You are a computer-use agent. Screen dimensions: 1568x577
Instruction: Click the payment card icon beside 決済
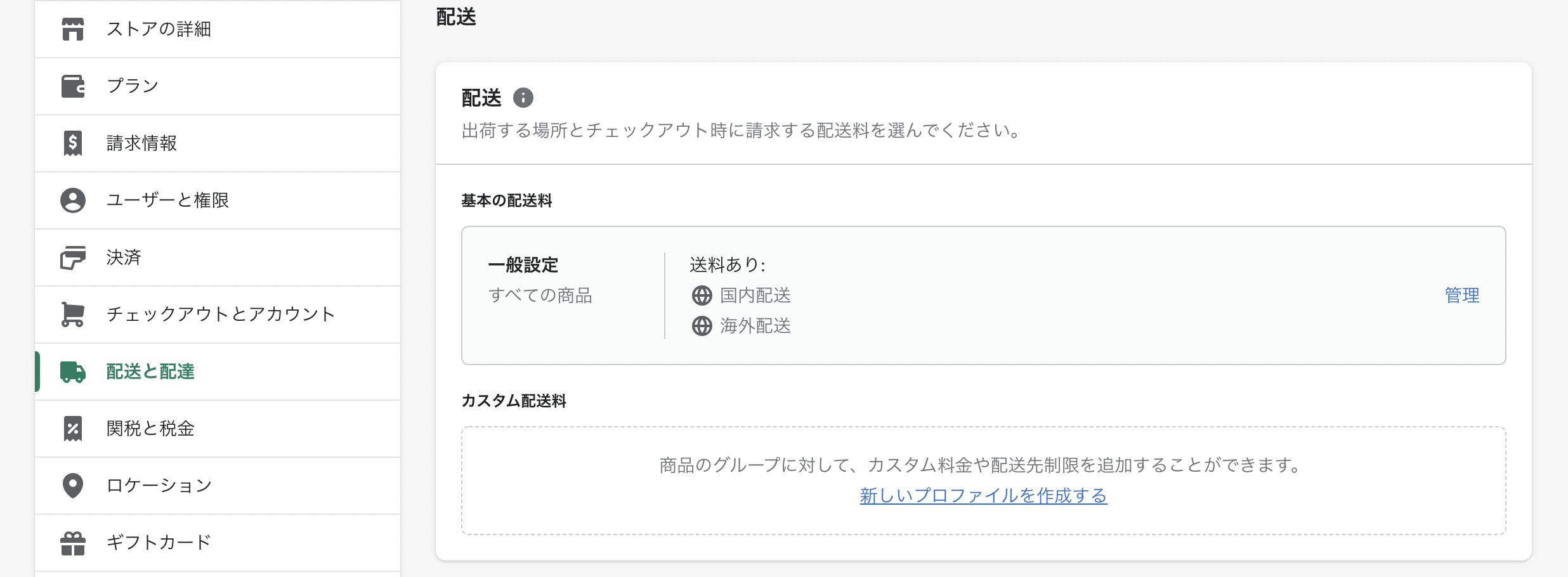73,257
